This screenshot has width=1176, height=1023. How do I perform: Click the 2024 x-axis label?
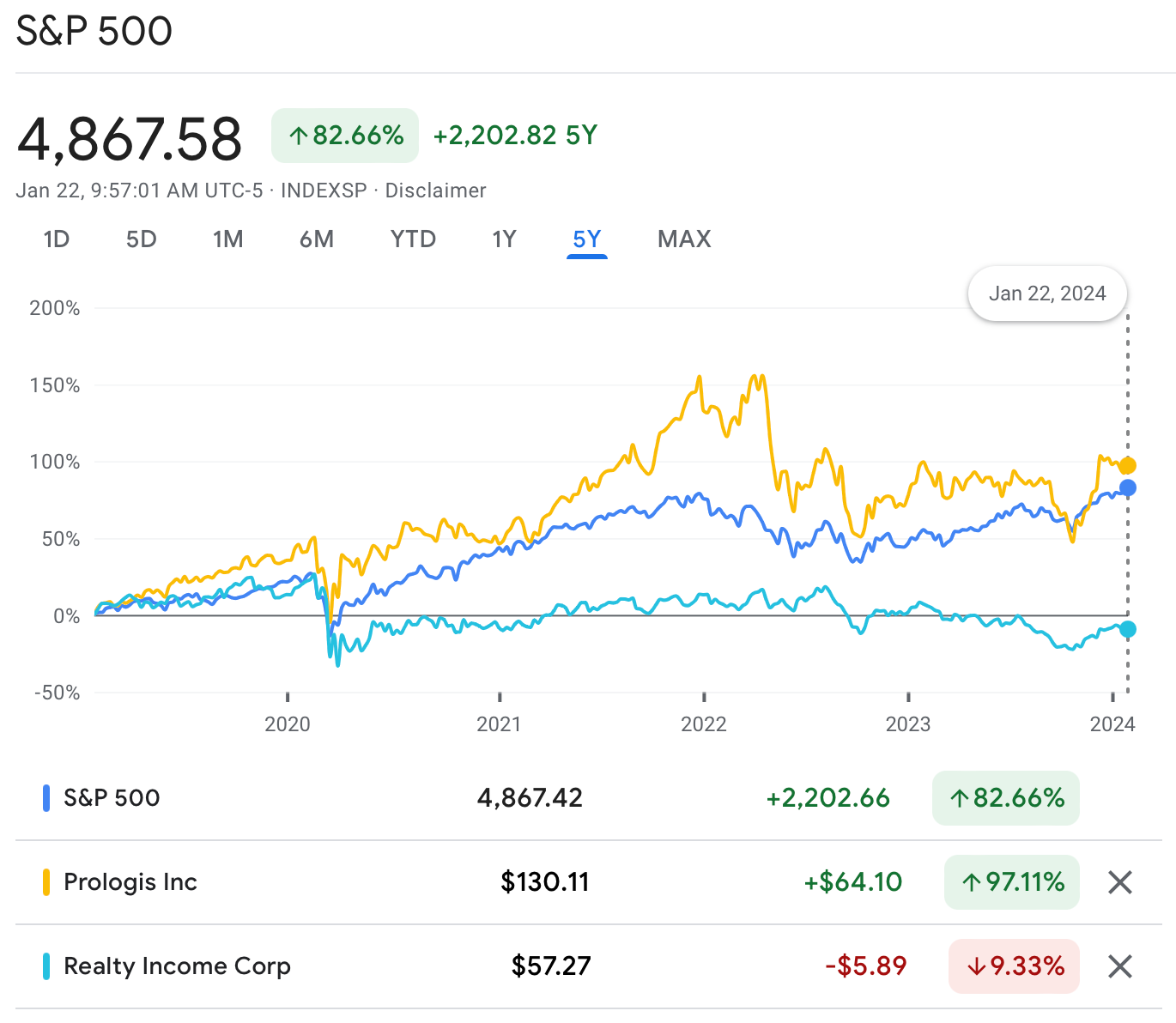tap(1112, 724)
